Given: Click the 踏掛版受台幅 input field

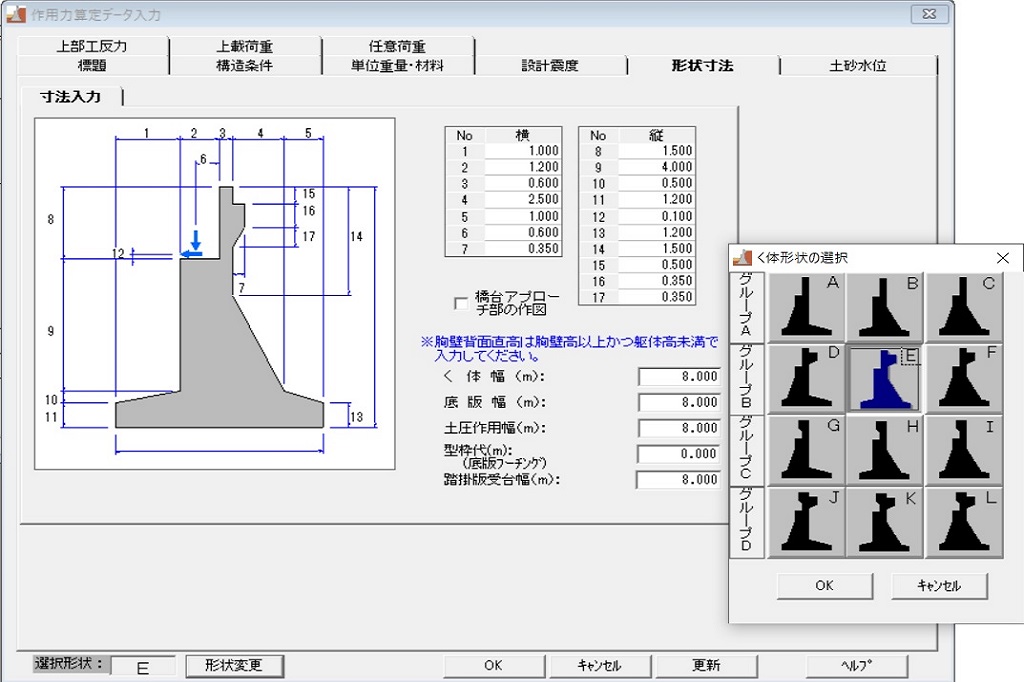Looking at the screenshot, I should (x=679, y=479).
